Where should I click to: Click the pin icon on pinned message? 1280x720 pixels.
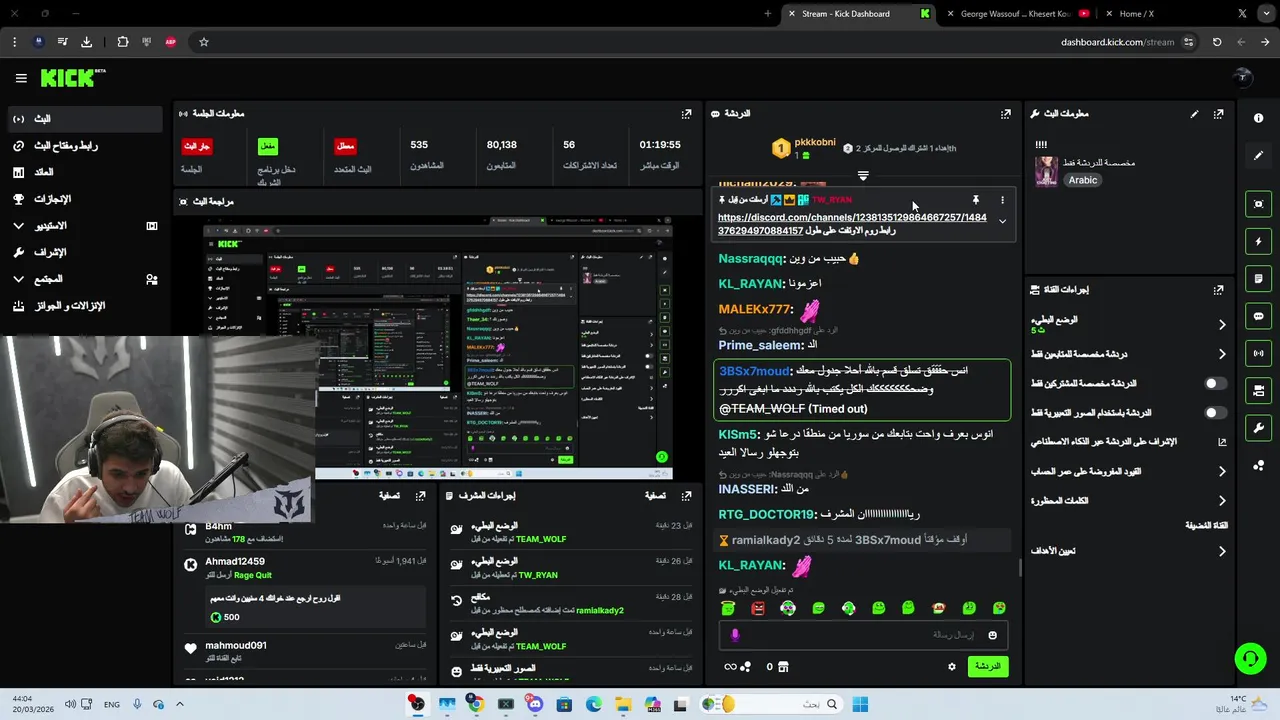976,200
